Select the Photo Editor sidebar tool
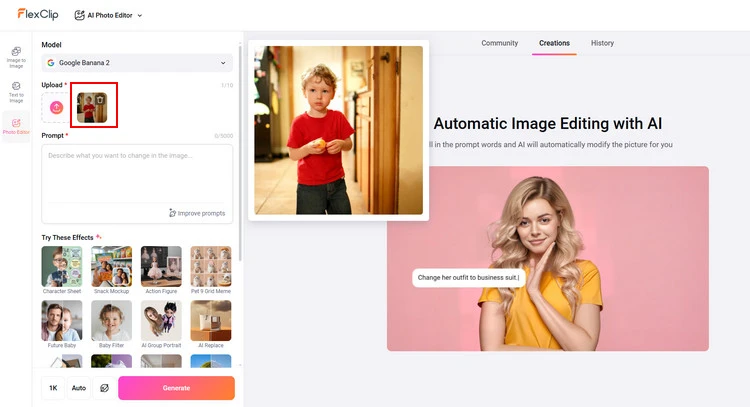This screenshot has height=407, width=750. coord(16,127)
